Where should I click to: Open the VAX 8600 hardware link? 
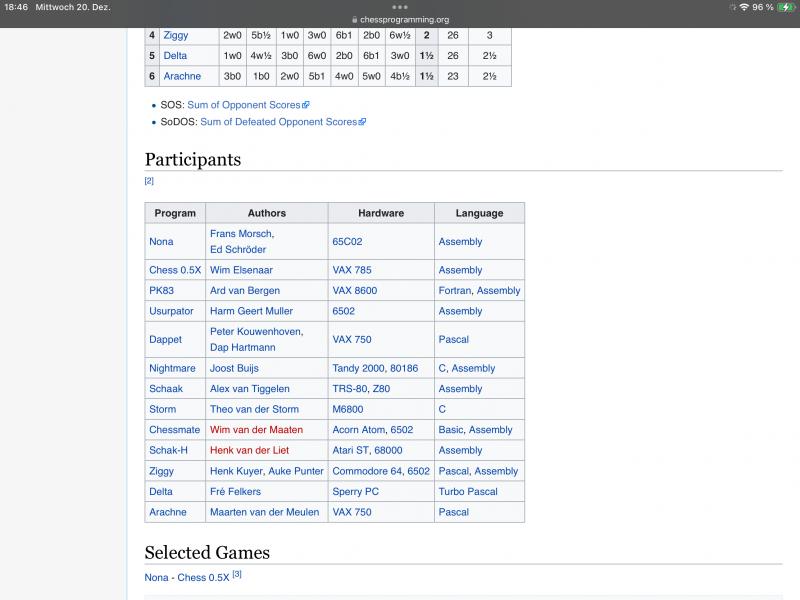[x=357, y=291]
